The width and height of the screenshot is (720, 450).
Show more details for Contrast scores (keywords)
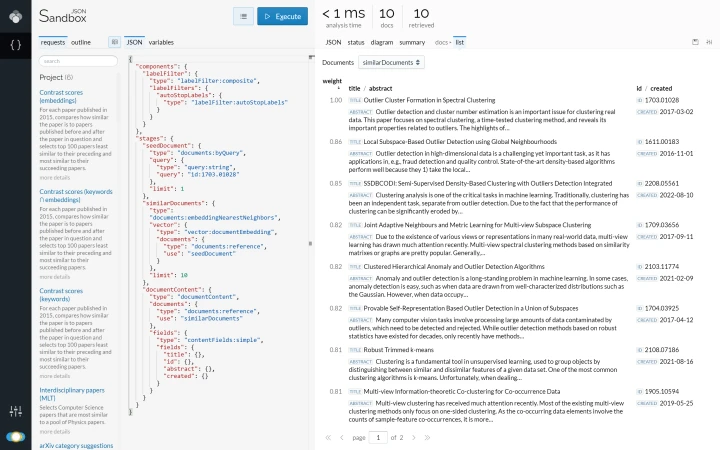(55, 376)
